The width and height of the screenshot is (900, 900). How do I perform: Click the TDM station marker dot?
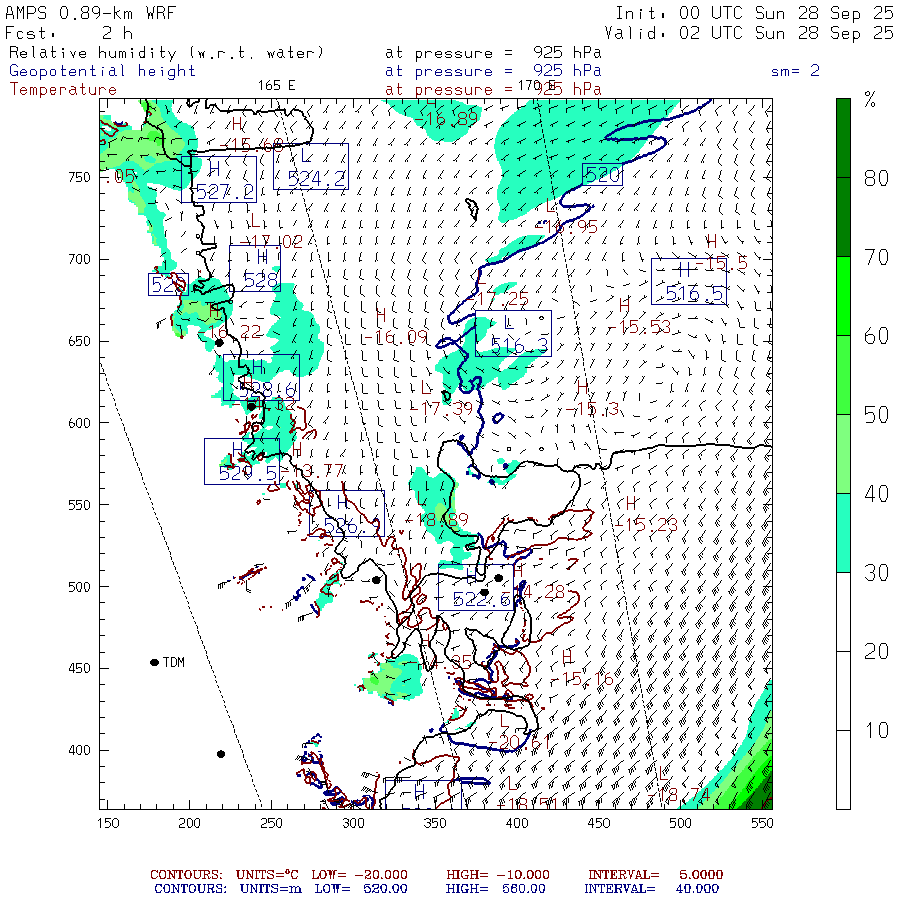click(155, 662)
